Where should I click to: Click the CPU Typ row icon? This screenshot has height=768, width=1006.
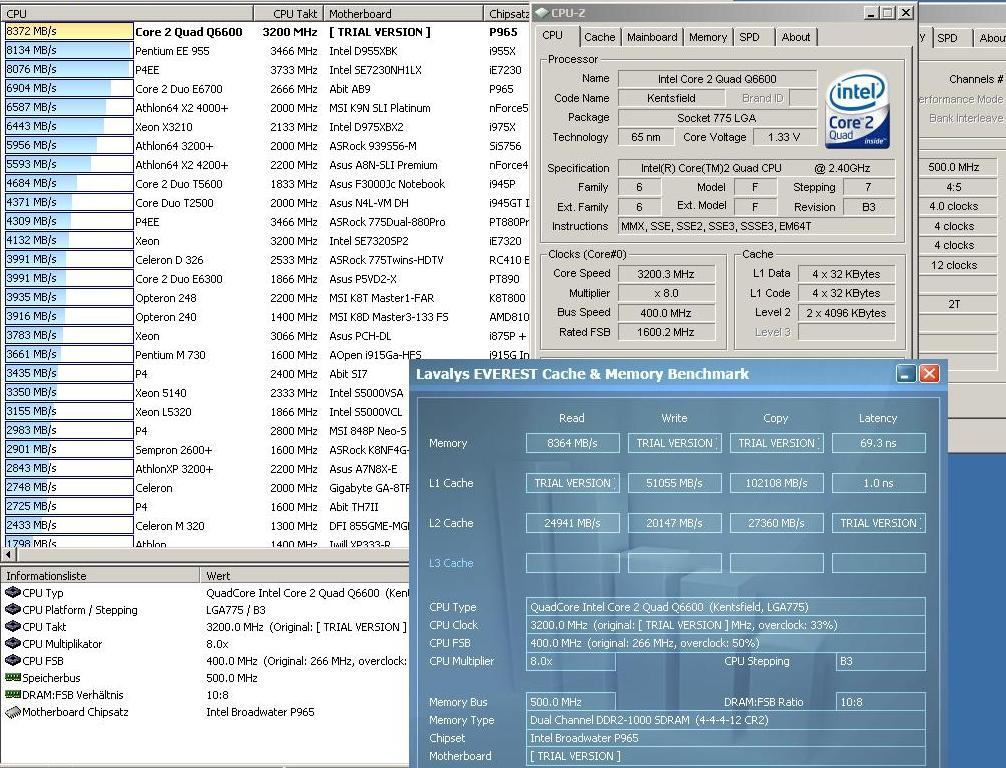point(12,593)
